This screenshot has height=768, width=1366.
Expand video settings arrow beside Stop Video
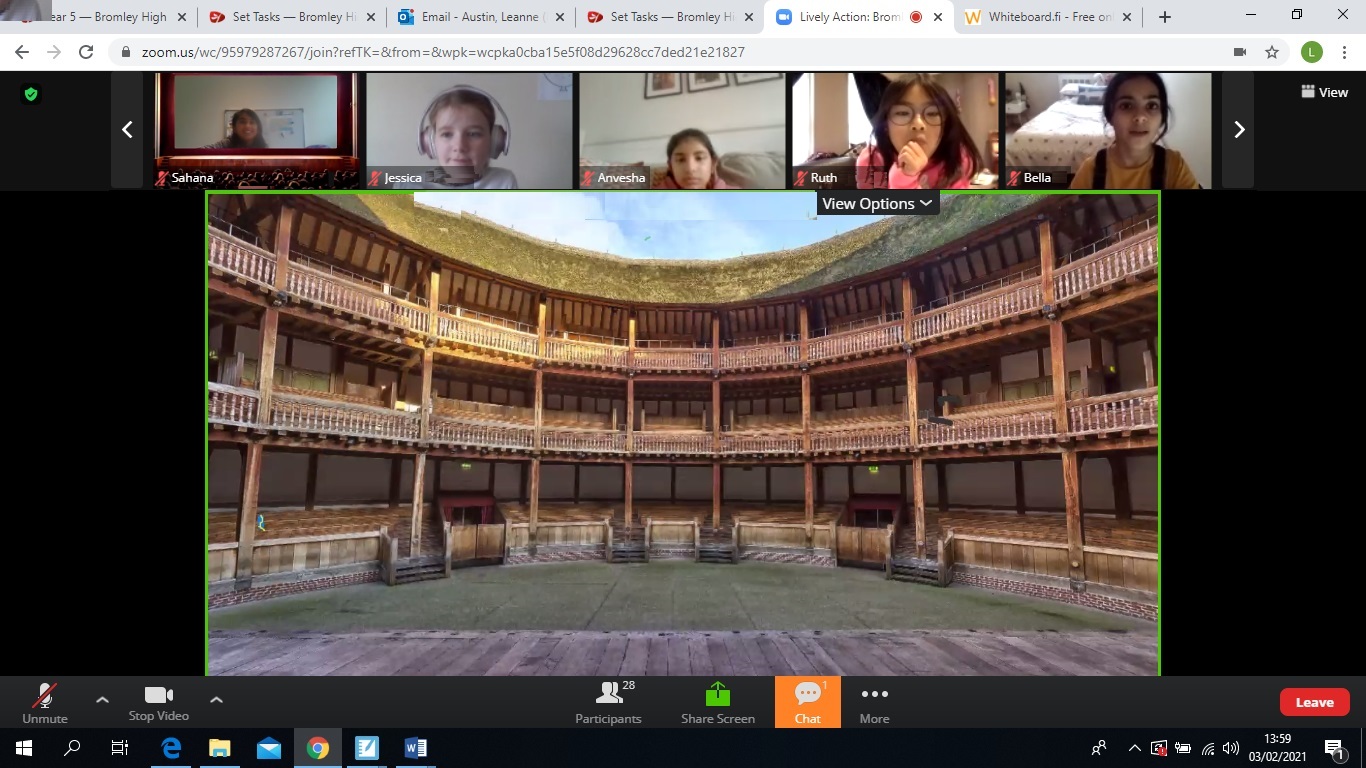(216, 700)
